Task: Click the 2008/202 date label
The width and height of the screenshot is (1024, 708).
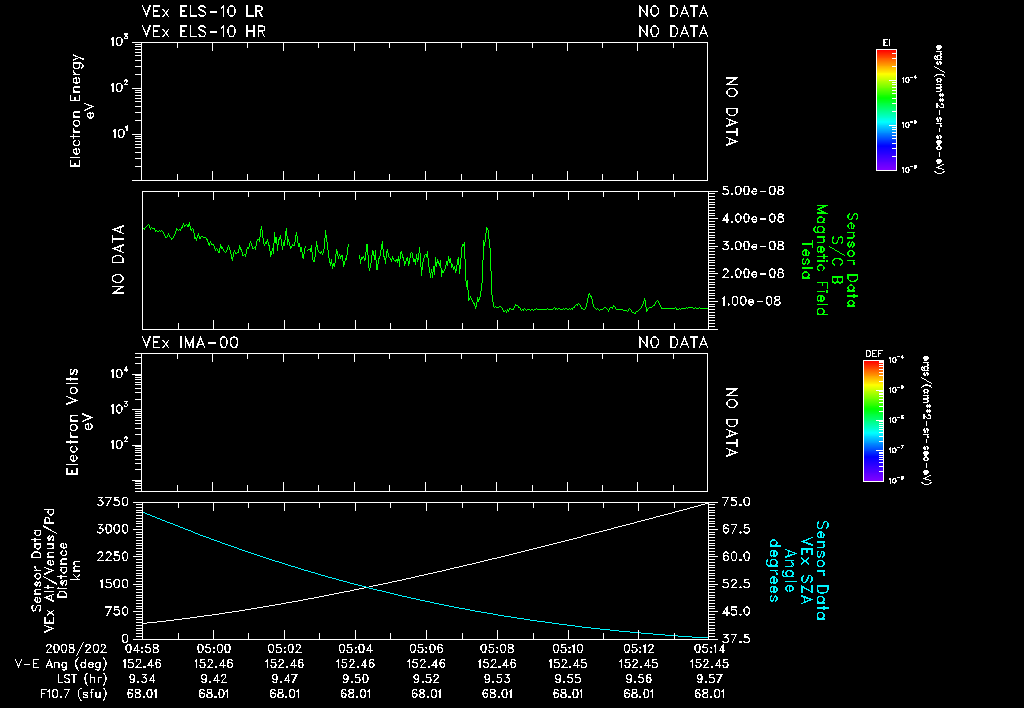Action: pyautogui.click(x=76, y=649)
